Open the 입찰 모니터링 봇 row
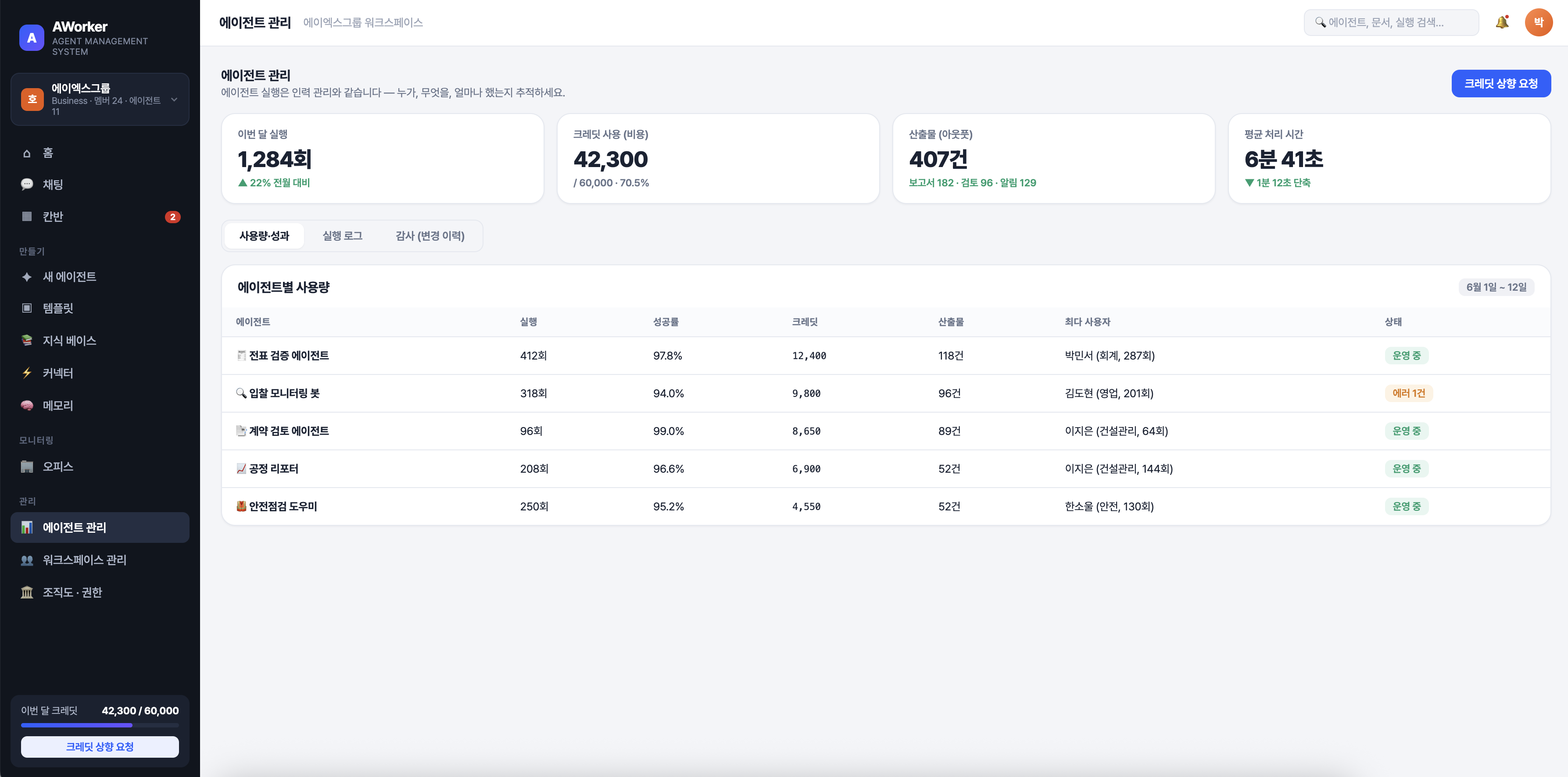1568x777 pixels. coord(886,394)
